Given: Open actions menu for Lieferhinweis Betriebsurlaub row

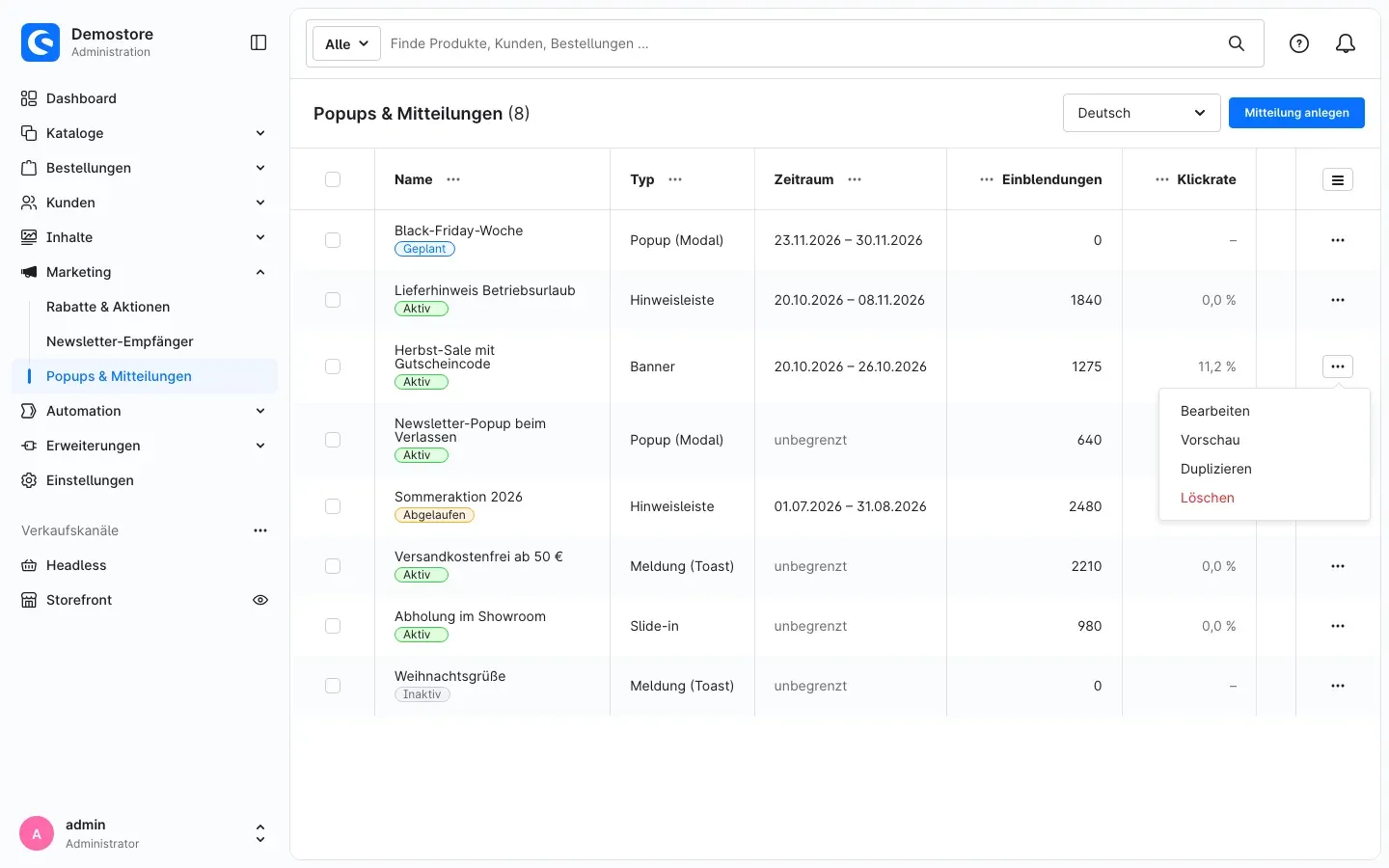Looking at the screenshot, I should point(1338,300).
